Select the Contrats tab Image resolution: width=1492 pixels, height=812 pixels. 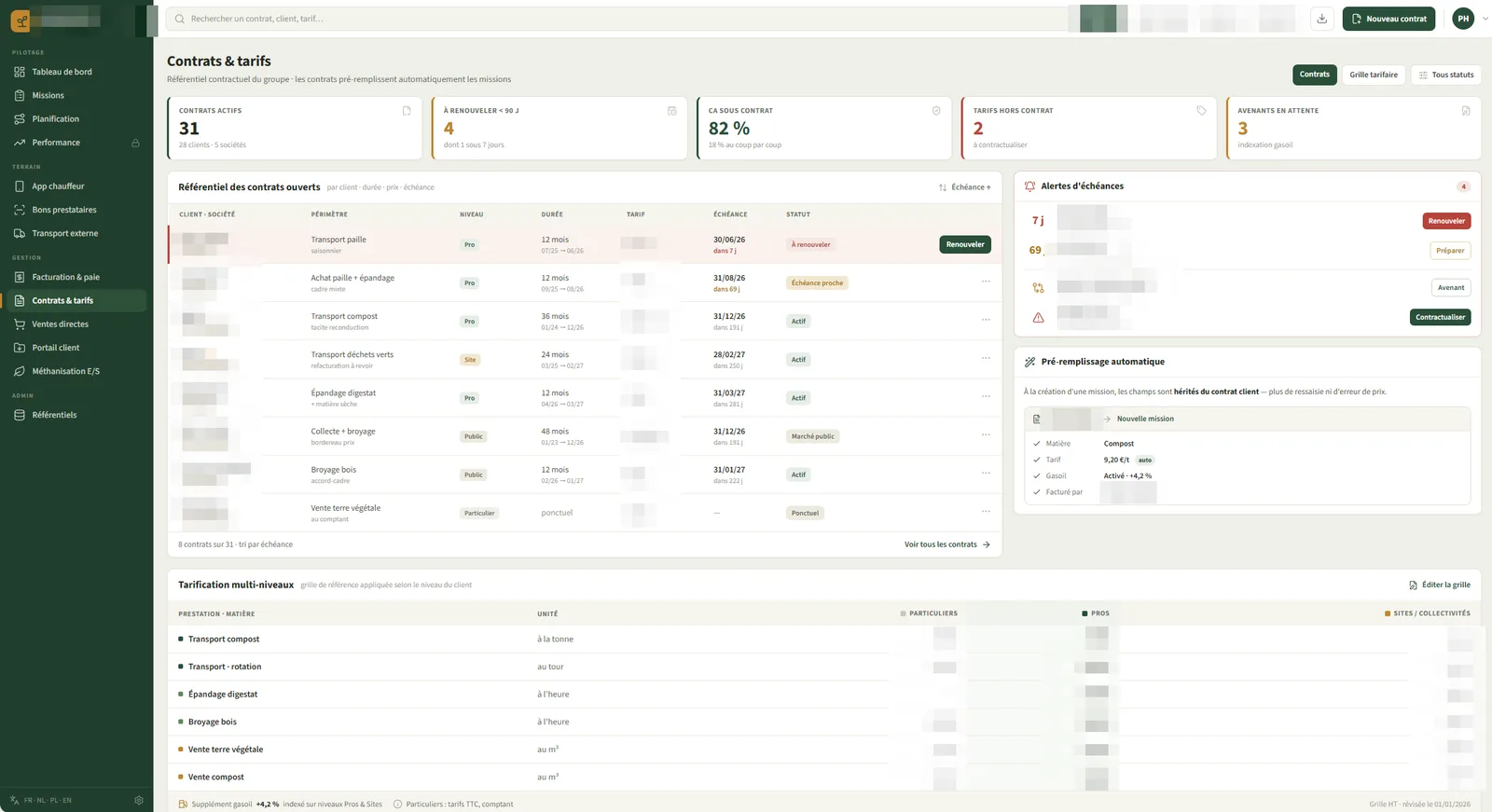1315,75
